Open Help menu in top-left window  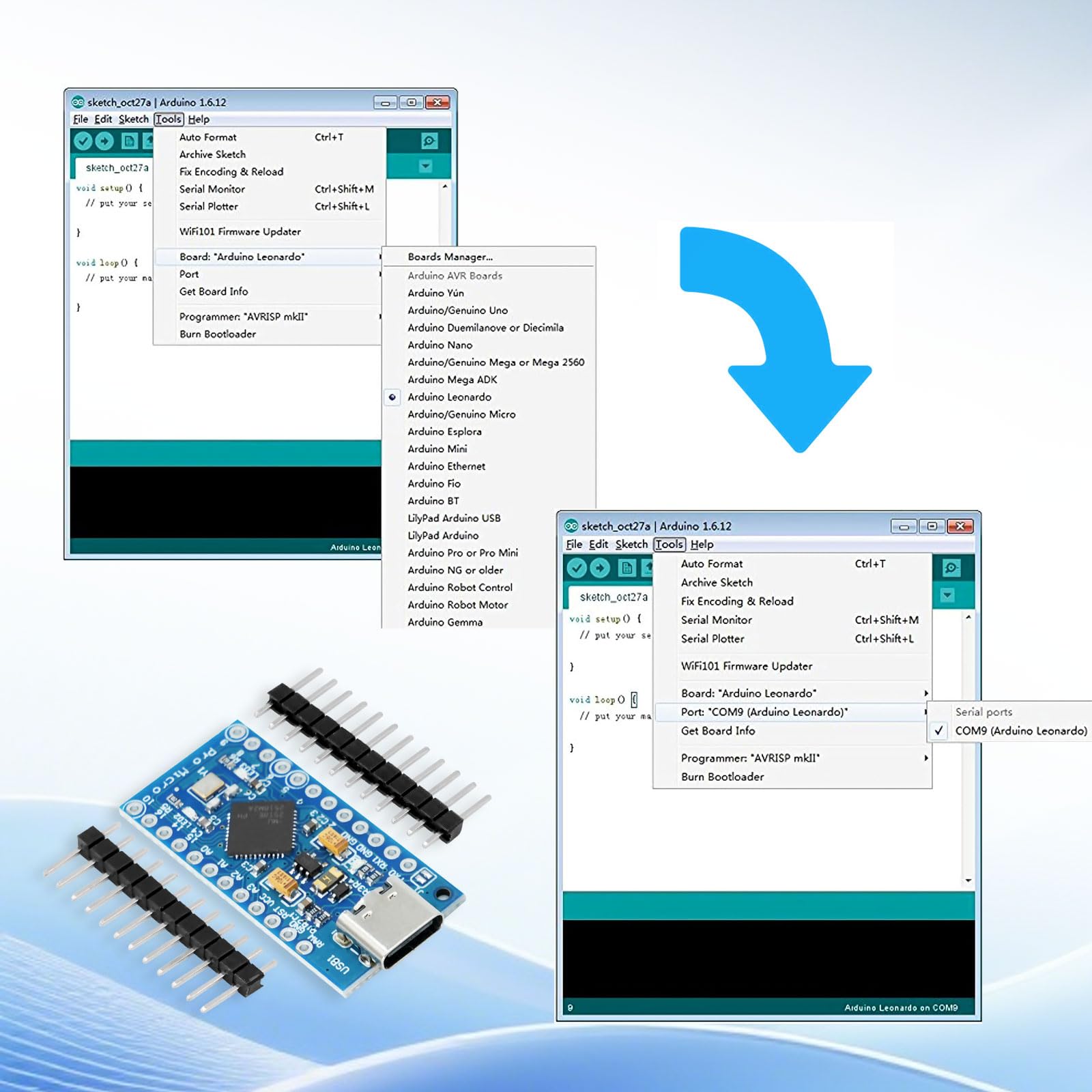(x=199, y=119)
